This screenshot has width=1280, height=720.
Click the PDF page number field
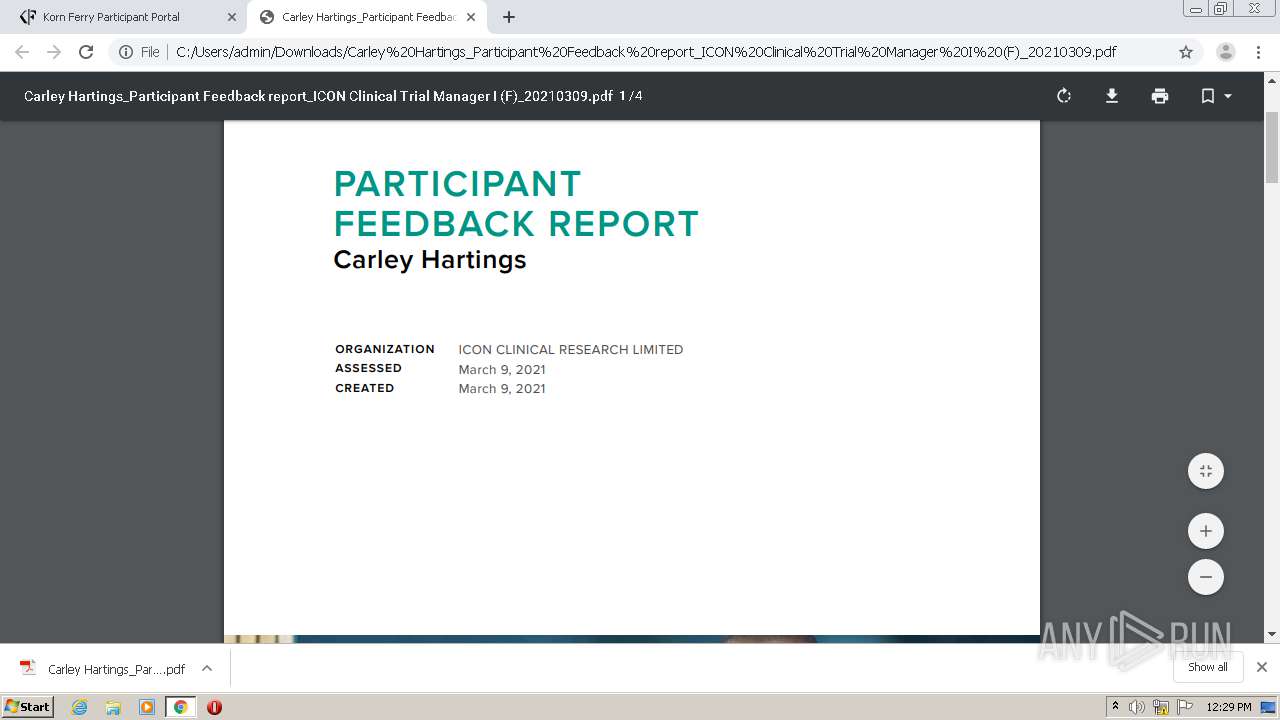(622, 96)
